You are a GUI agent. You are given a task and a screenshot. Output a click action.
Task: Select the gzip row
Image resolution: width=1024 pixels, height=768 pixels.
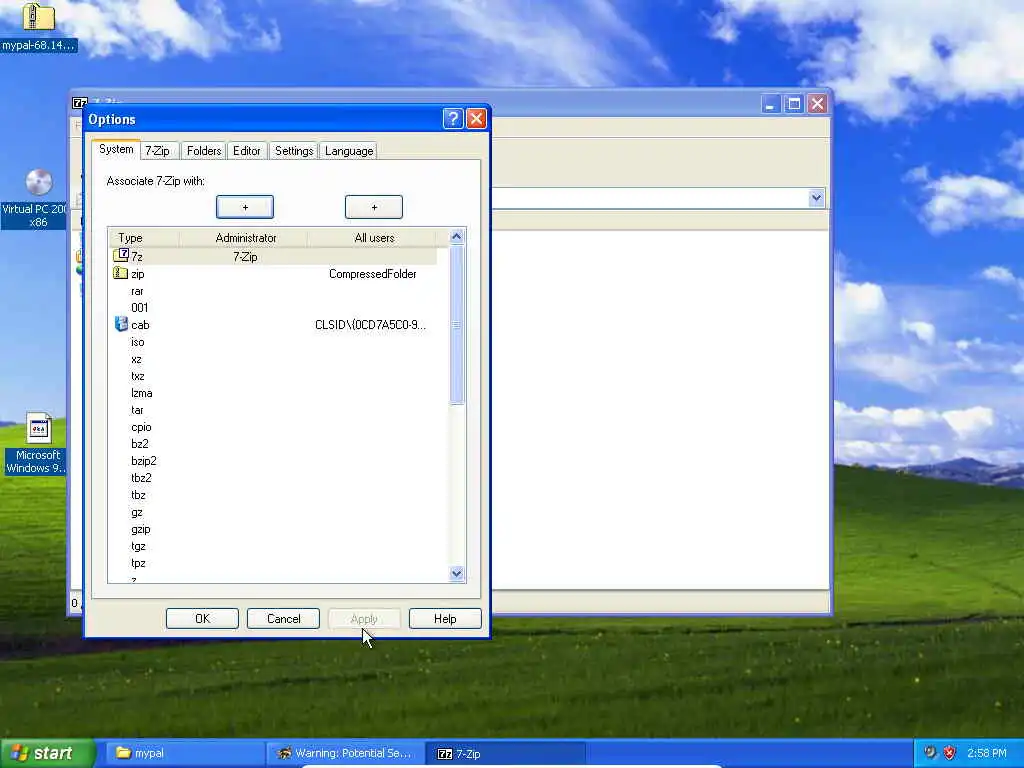(272, 530)
